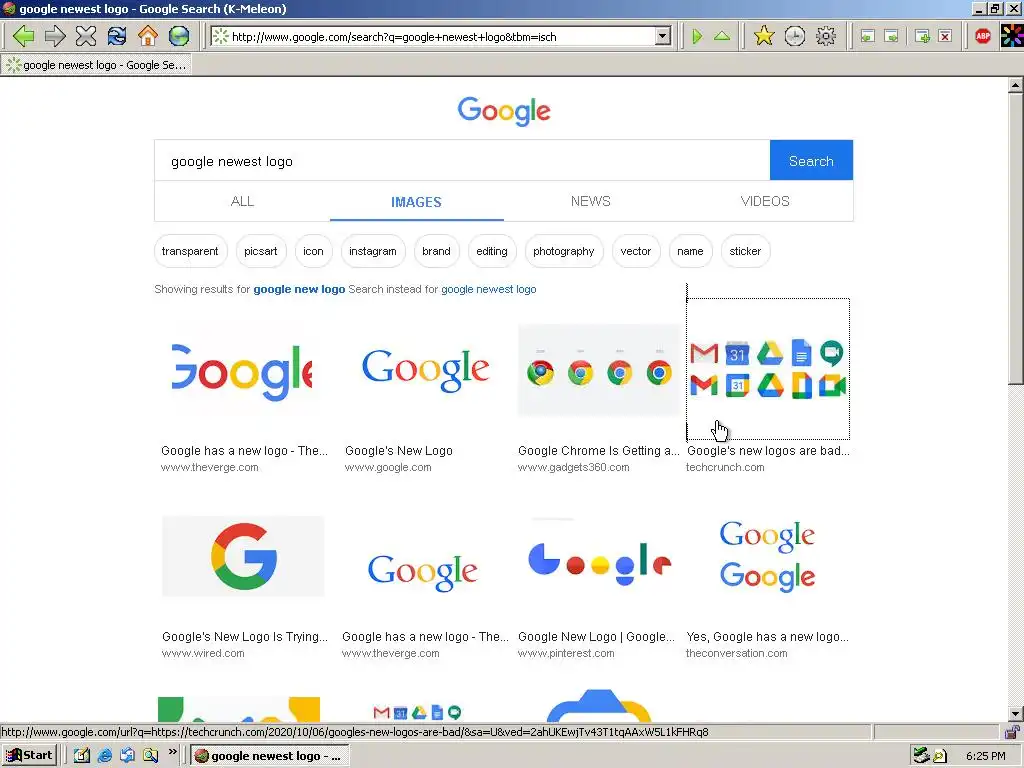This screenshot has height=768, width=1024.
Task: Stop loading with the X icon
Action: [86, 36]
